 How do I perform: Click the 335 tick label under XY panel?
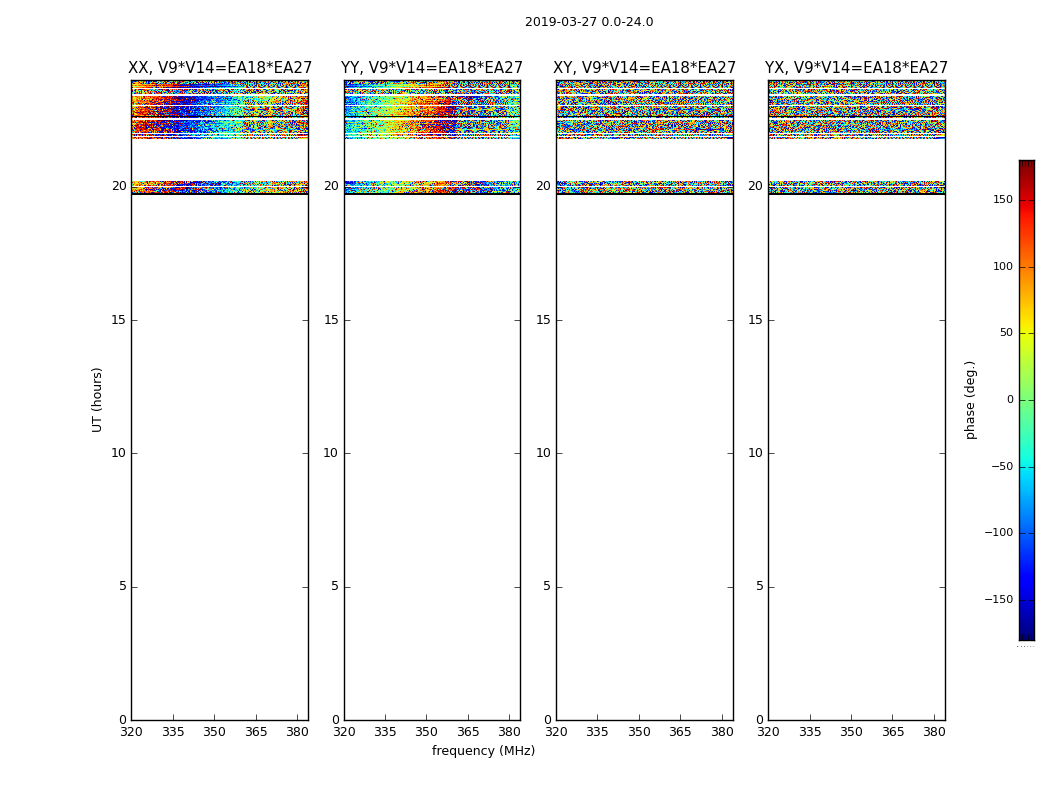pyautogui.click(x=597, y=732)
